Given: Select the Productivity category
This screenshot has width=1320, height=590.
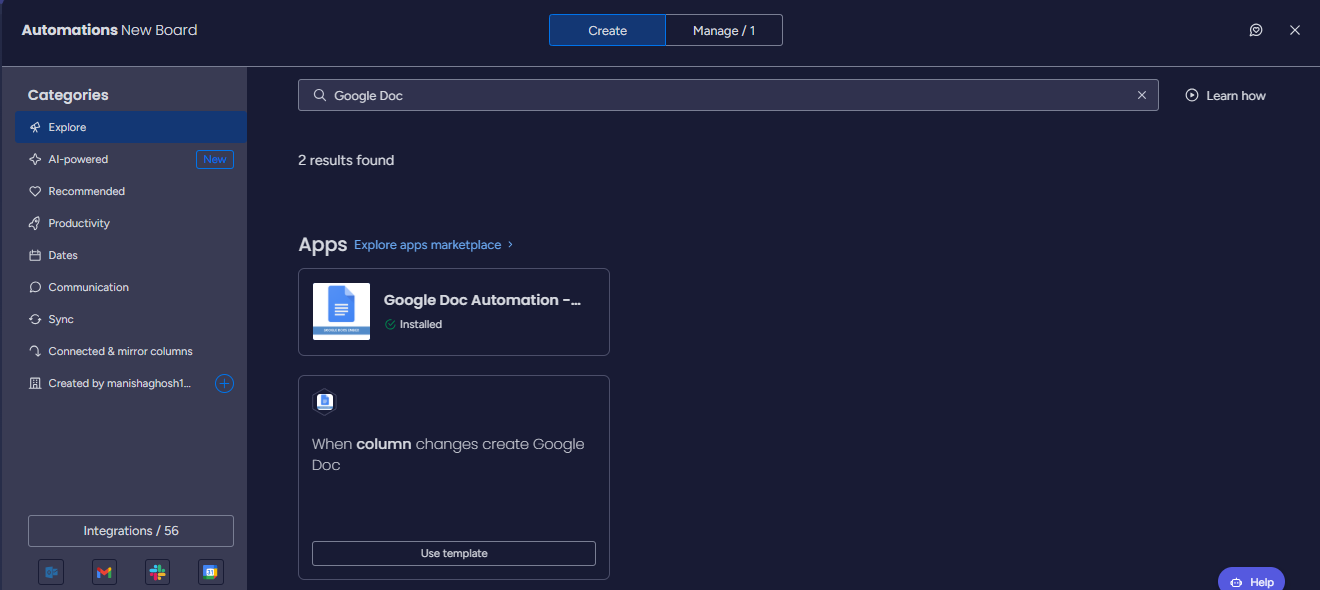Looking at the screenshot, I should tap(79, 223).
